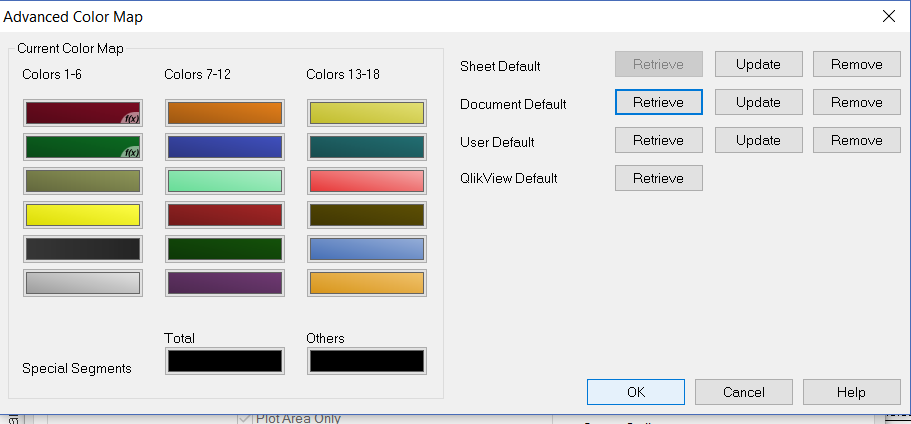
Task: Update the Document Default color map
Action: [758, 102]
